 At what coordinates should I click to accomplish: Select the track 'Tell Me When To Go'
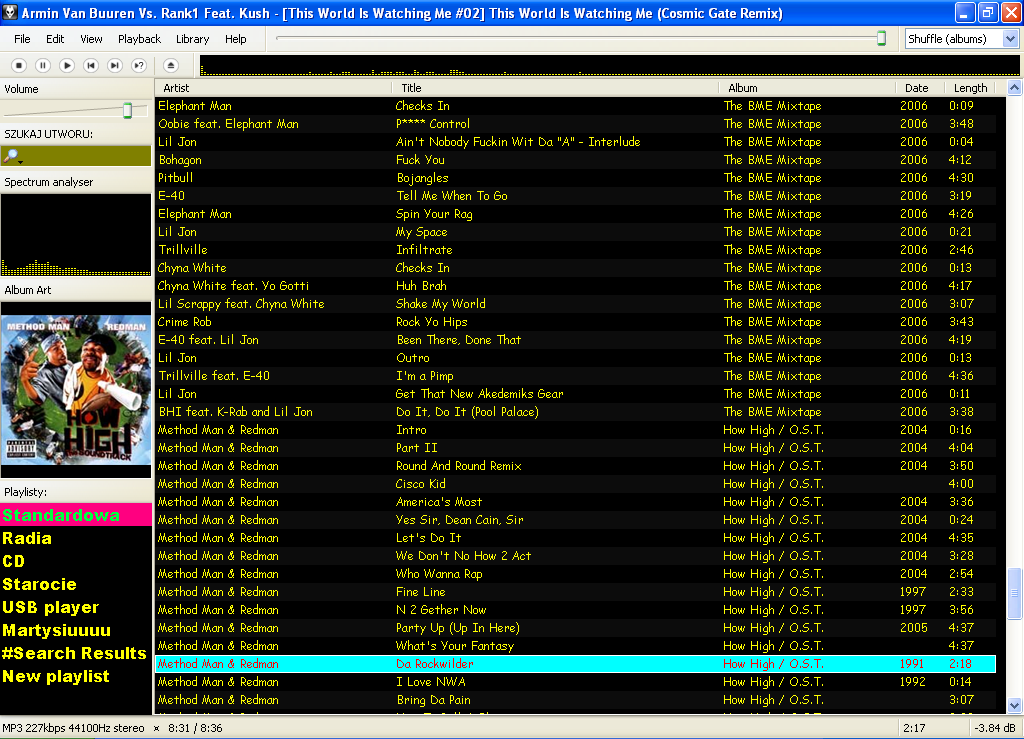pos(575,196)
